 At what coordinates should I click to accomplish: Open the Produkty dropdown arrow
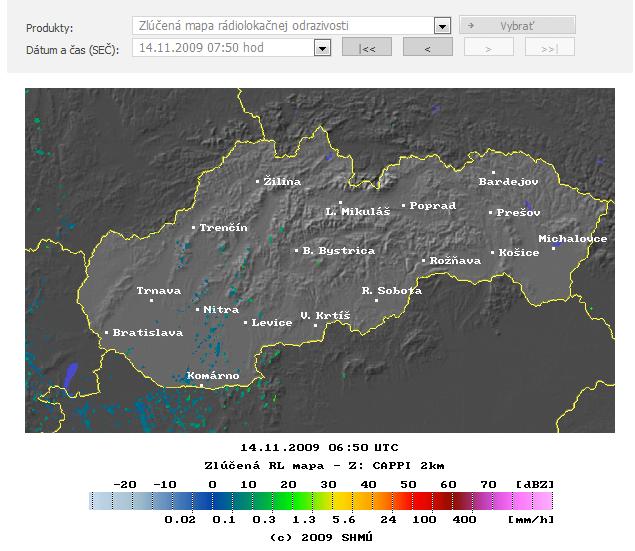pyautogui.click(x=442, y=26)
